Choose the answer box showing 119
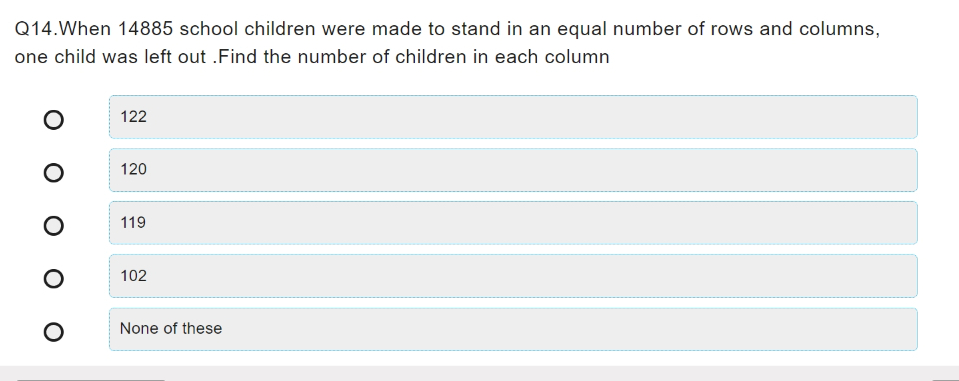 point(513,223)
